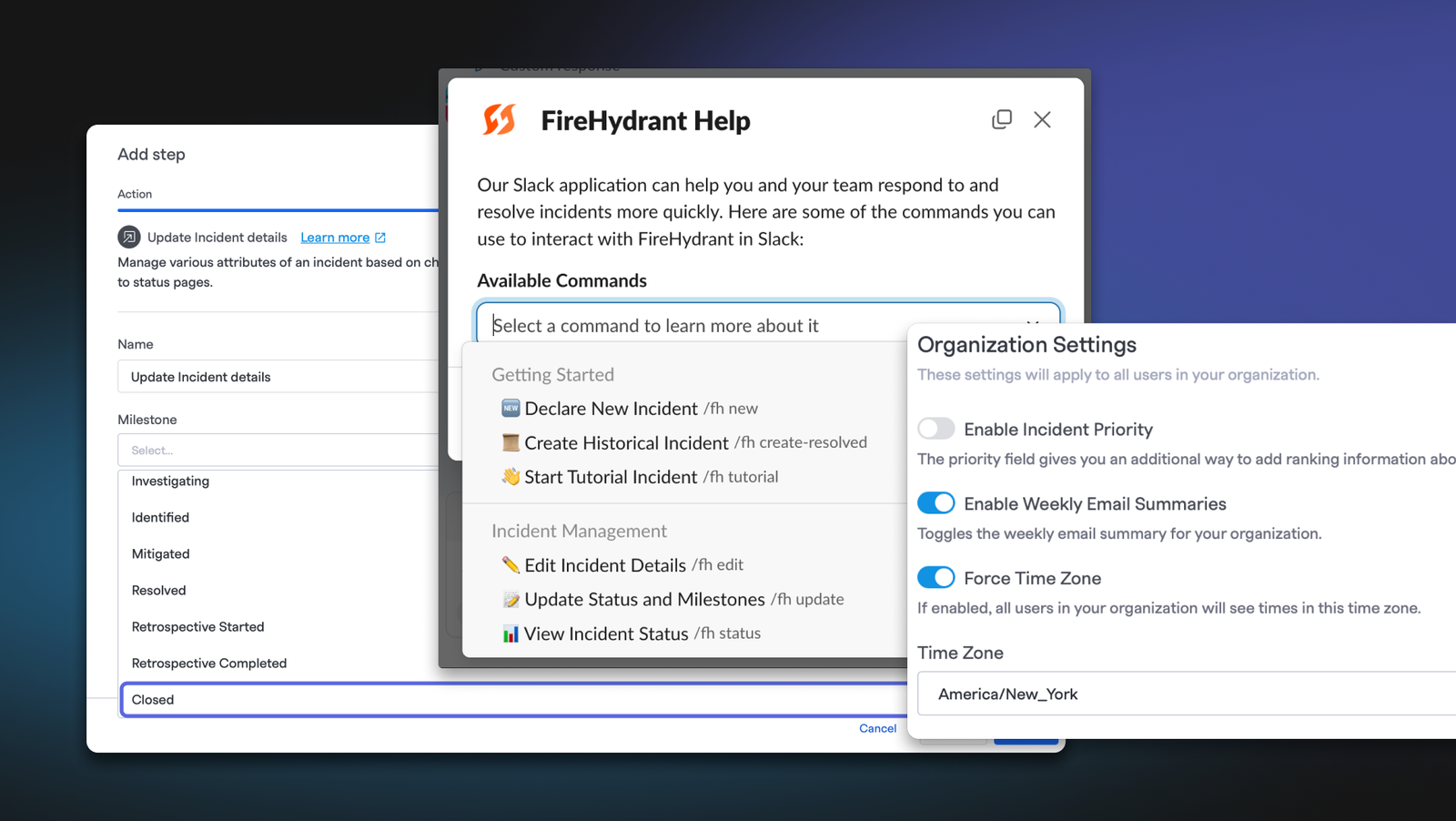Click the Start Tutorial Incident wave icon
Image resolution: width=1456 pixels, height=821 pixels.
pos(511,476)
